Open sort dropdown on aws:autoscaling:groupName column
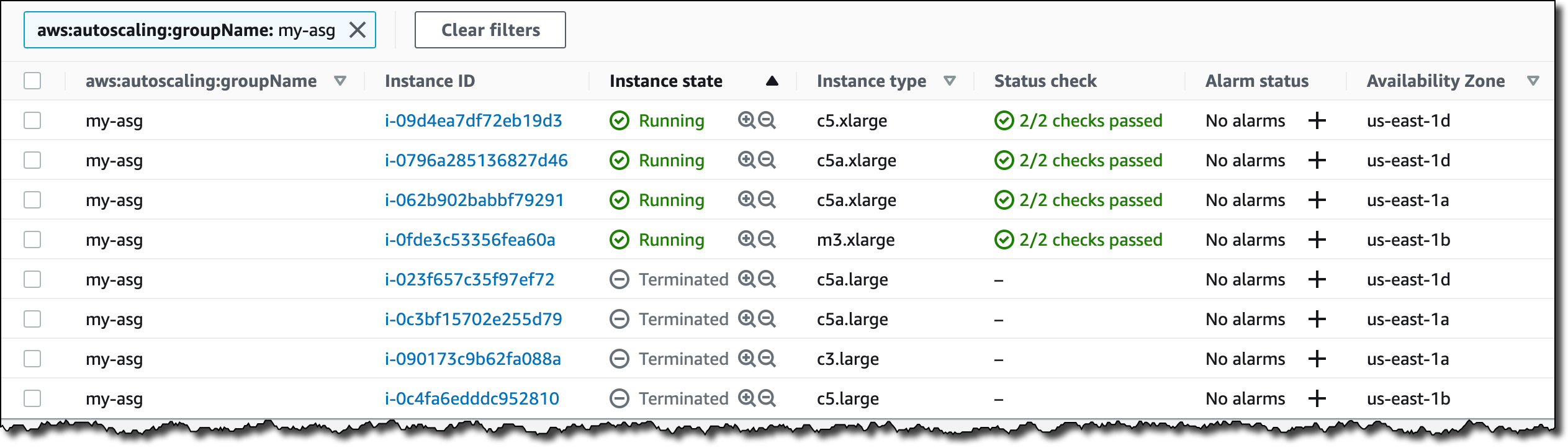 (x=340, y=81)
